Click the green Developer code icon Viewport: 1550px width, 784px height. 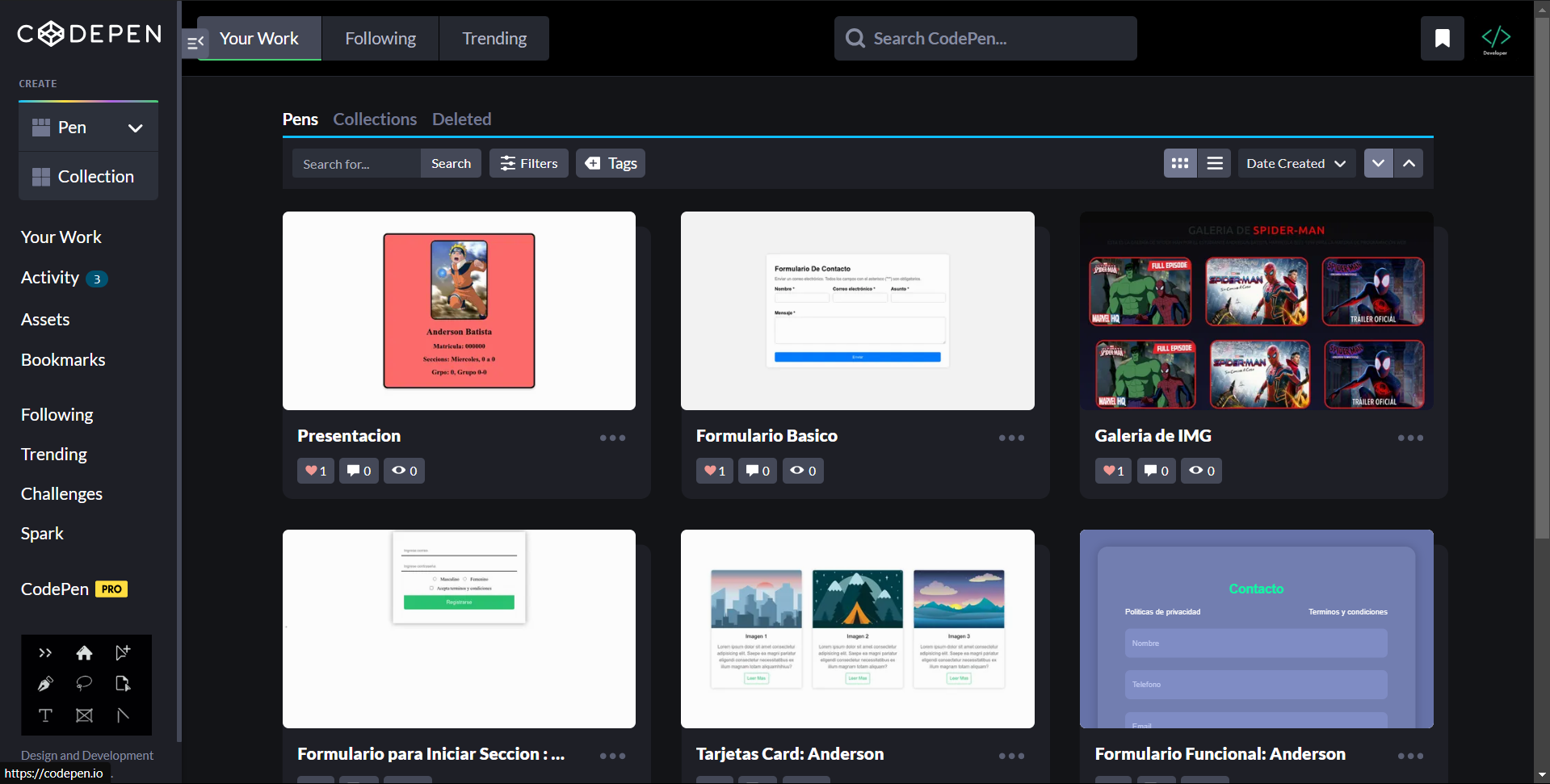1495,38
